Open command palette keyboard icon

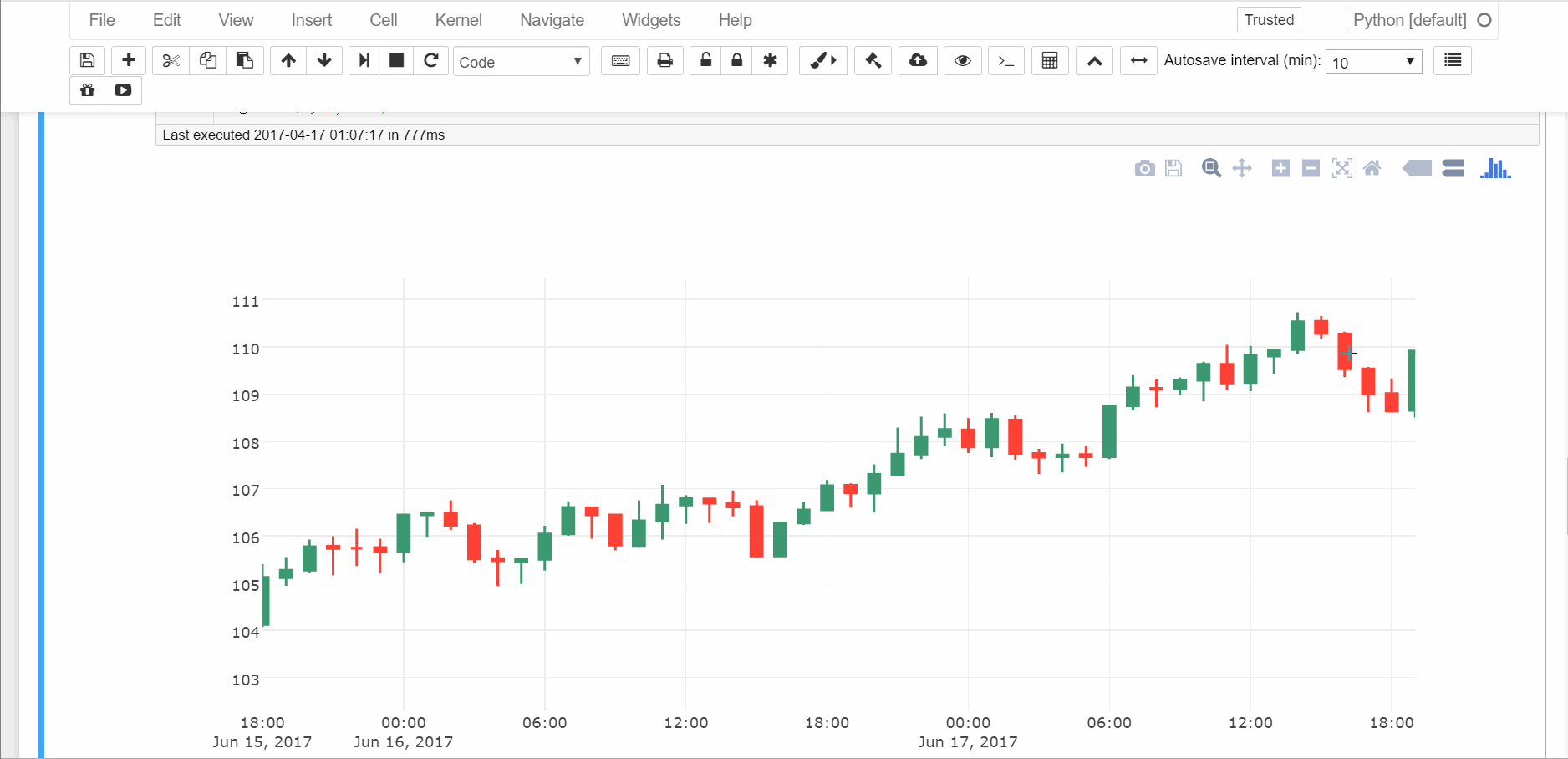coord(620,60)
